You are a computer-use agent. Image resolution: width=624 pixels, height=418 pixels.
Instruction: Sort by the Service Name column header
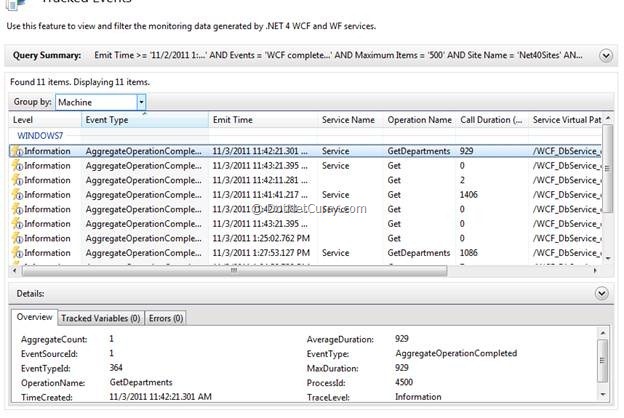coord(350,120)
